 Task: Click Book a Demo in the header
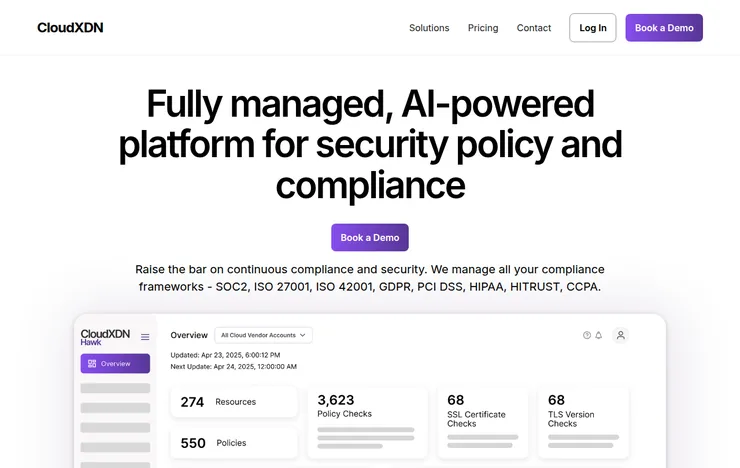(664, 28)
